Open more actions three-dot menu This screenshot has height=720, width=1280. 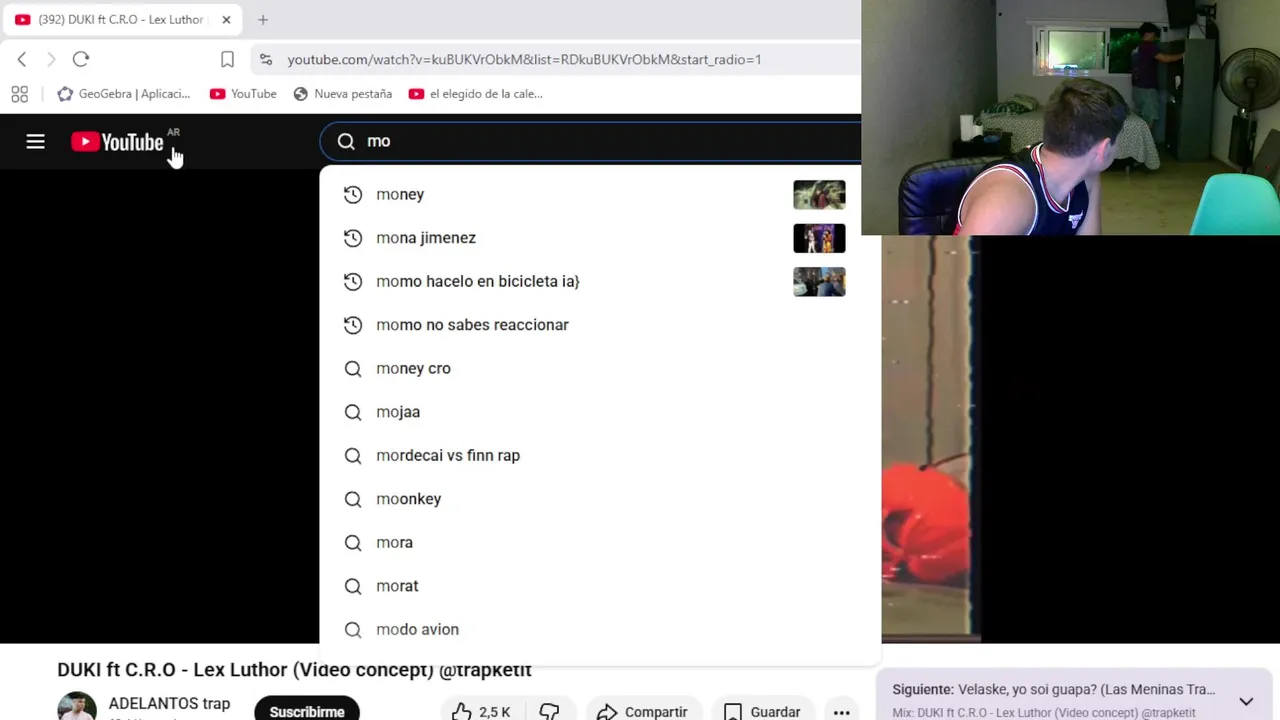pos(842,711)
